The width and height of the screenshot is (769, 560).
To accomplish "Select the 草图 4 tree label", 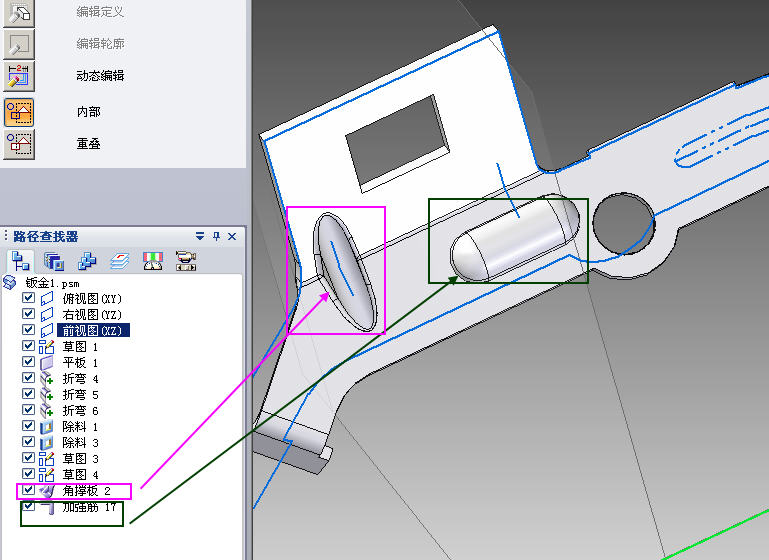I will (80, 475).
